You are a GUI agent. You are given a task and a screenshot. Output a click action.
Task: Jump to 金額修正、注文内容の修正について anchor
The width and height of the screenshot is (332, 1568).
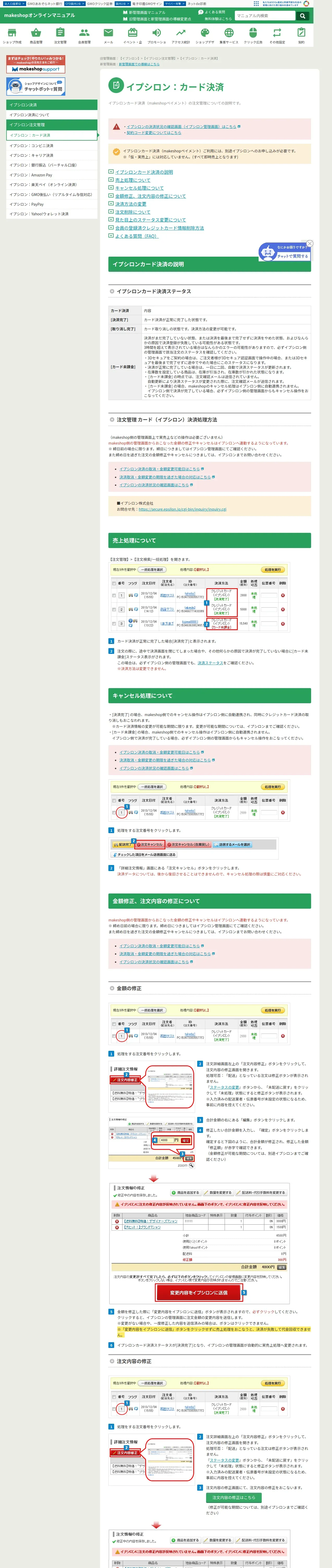click(150, 196)
